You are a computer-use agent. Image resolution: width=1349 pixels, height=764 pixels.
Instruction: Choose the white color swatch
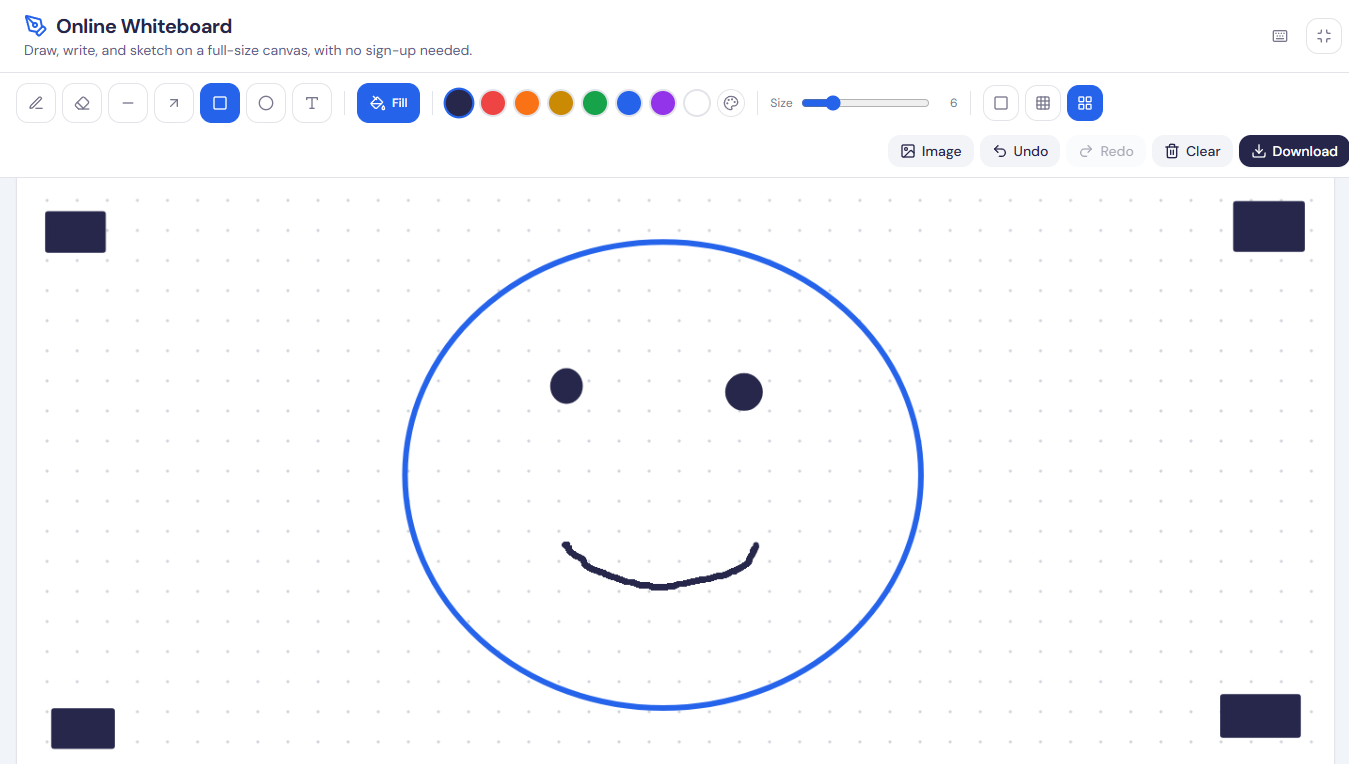[x=697, y=103]
